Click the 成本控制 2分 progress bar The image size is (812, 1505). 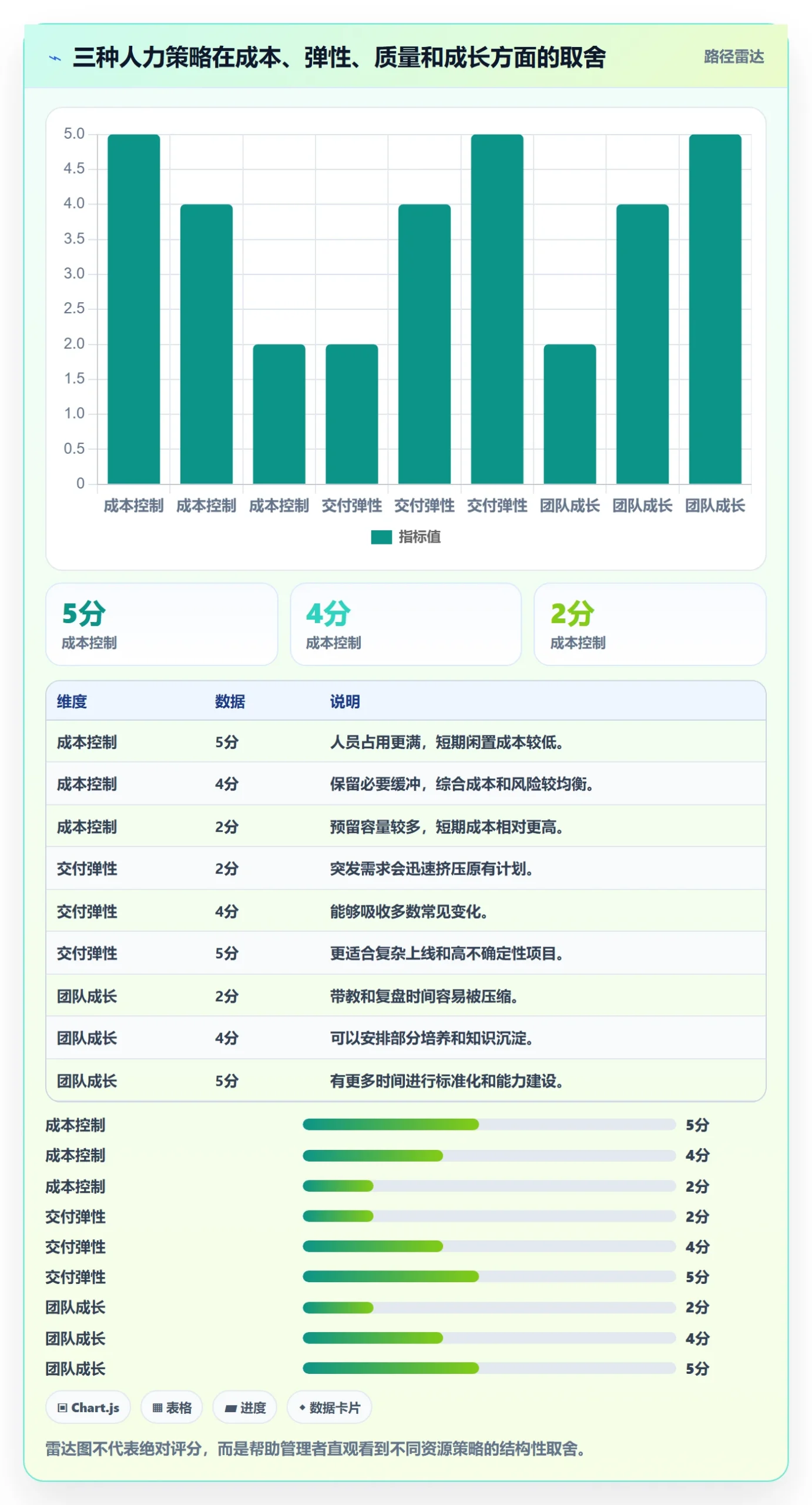pos(489,1186)
